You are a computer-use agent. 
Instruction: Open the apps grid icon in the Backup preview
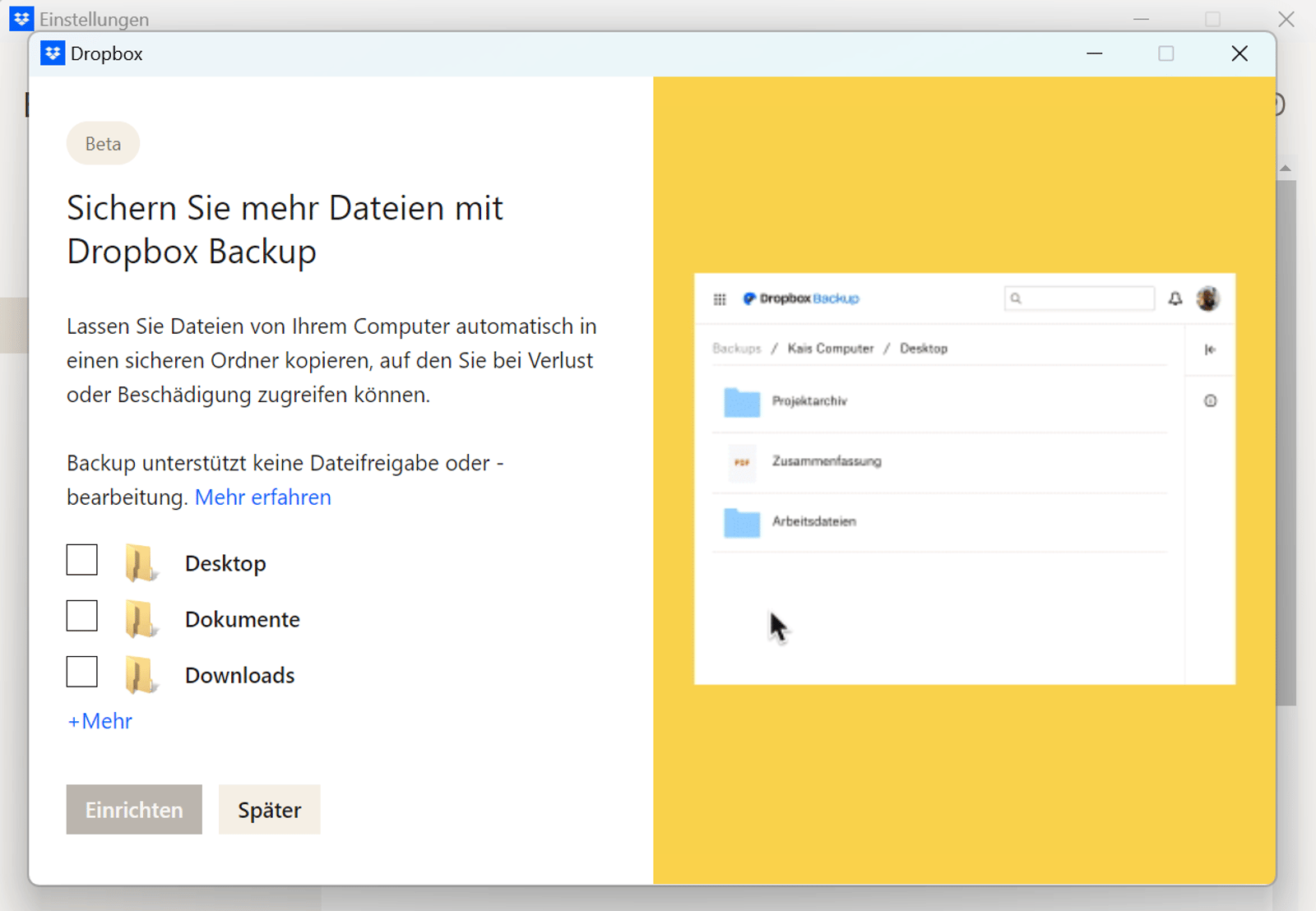pos(720,298)
